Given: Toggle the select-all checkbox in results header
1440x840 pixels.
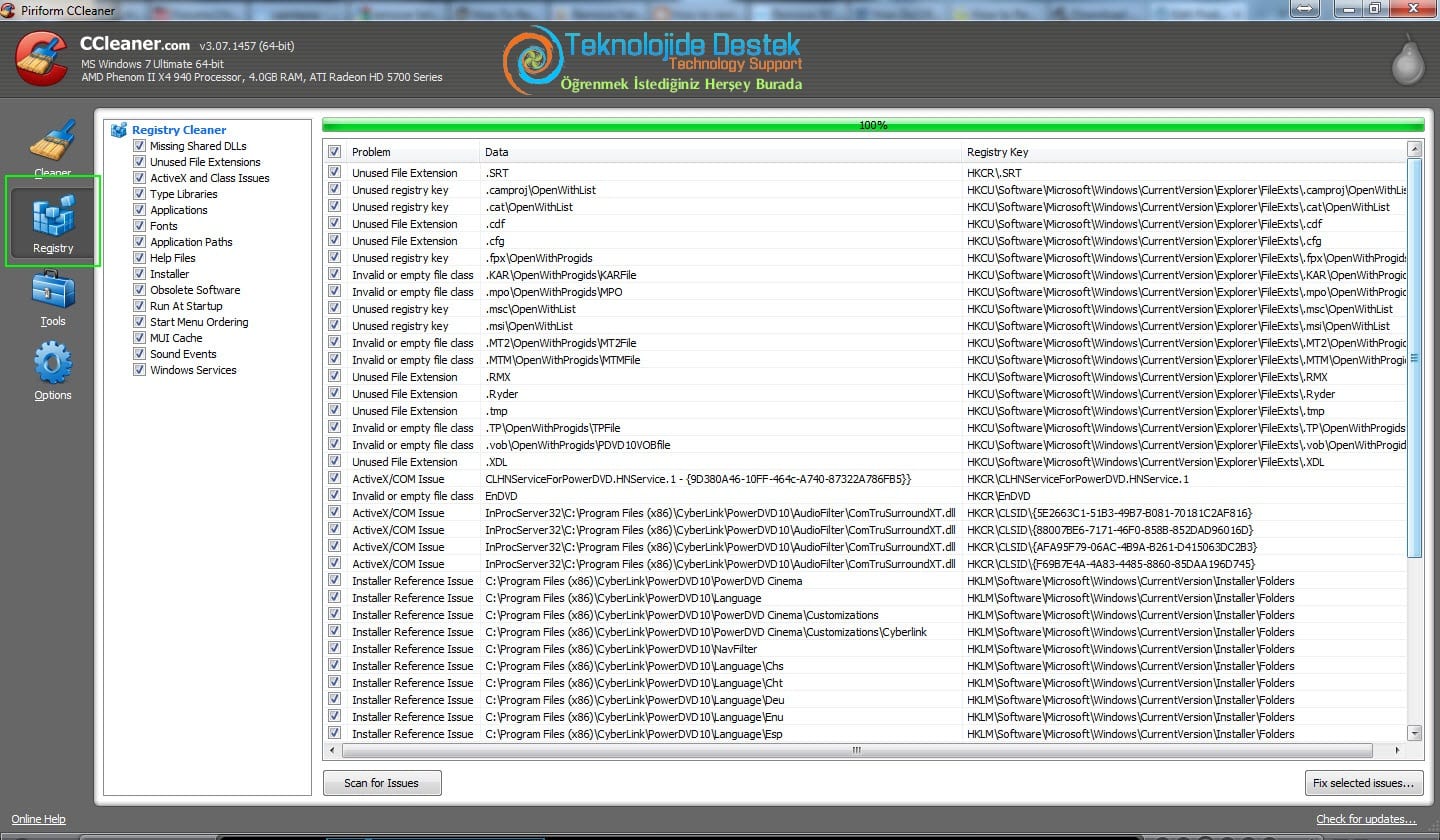Looking at the screenshot, I should [x=334, y=152].
